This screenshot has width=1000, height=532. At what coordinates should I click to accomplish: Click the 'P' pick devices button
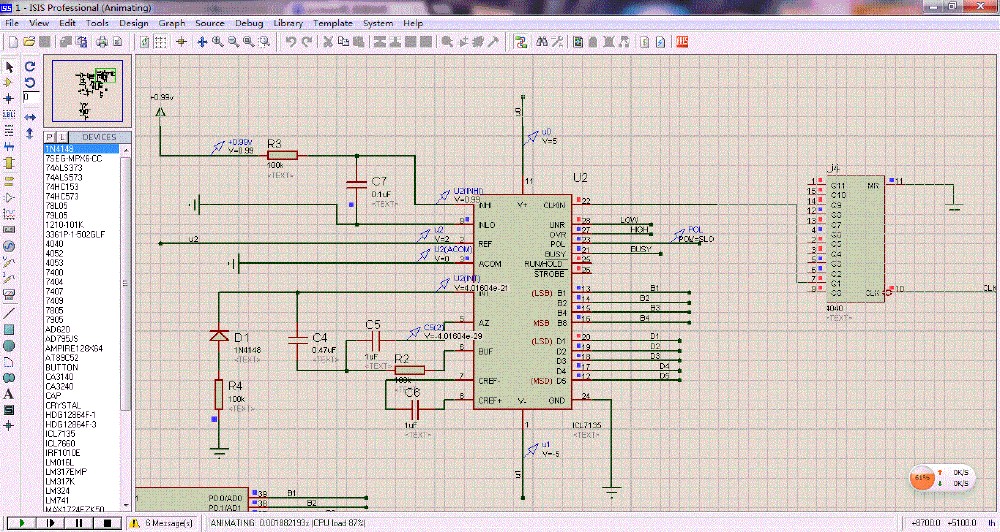[x=50, y=137]
